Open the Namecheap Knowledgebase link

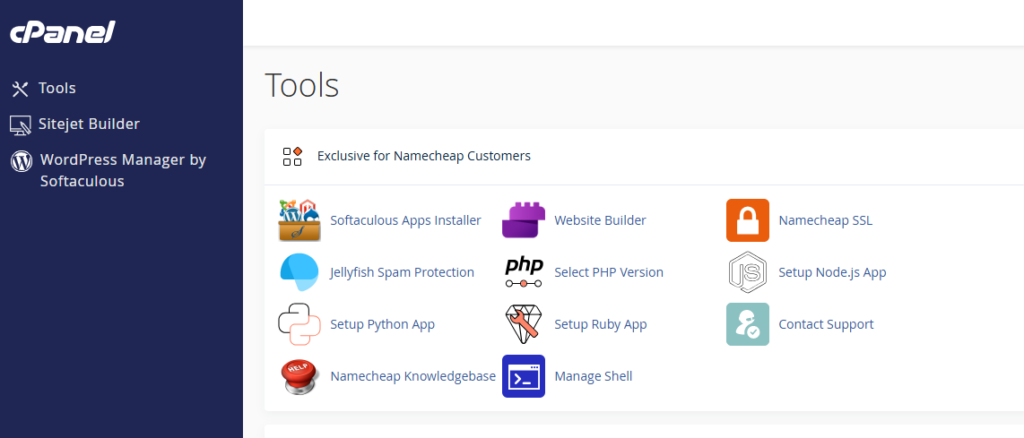coord(412,376)
